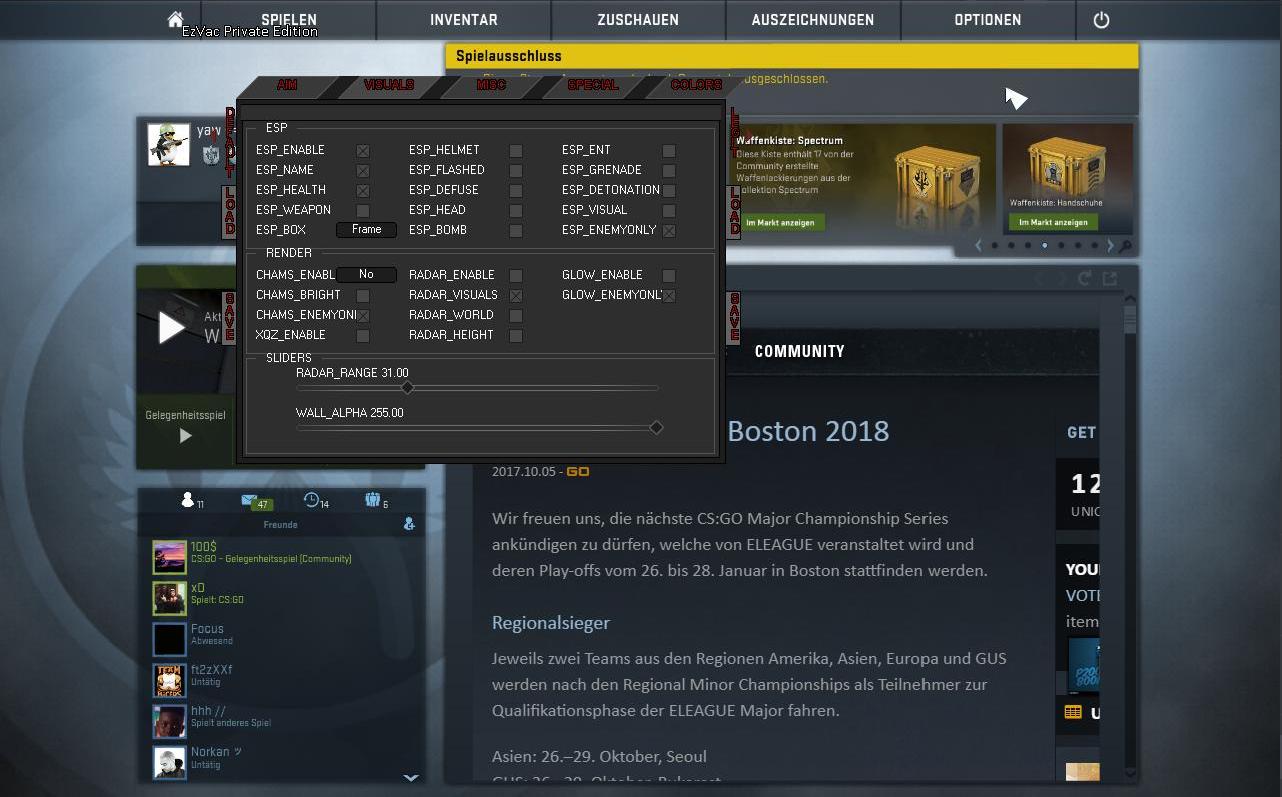
Task: Click Handschuhe case Im Markt anzeigen button
Action: pyautogui.click(x=1053, y=222)
